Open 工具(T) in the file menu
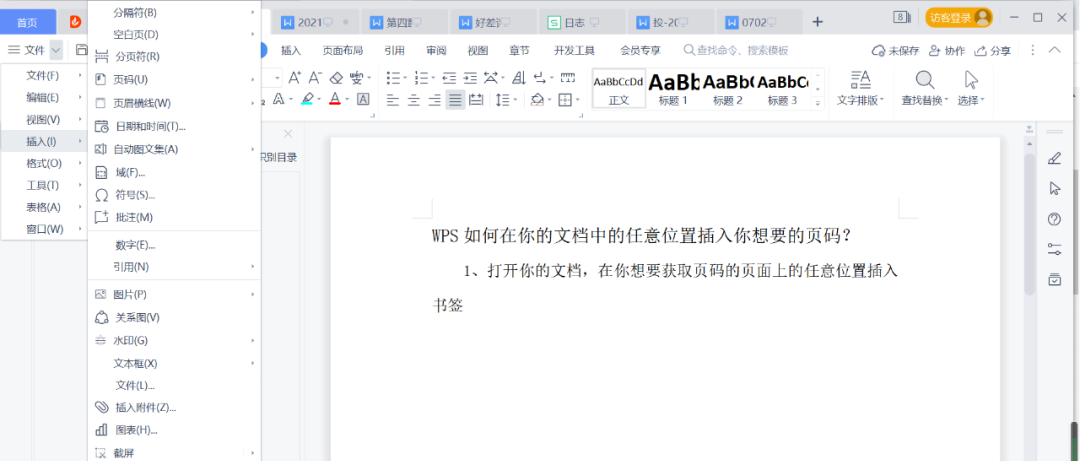 pos(44,185)
